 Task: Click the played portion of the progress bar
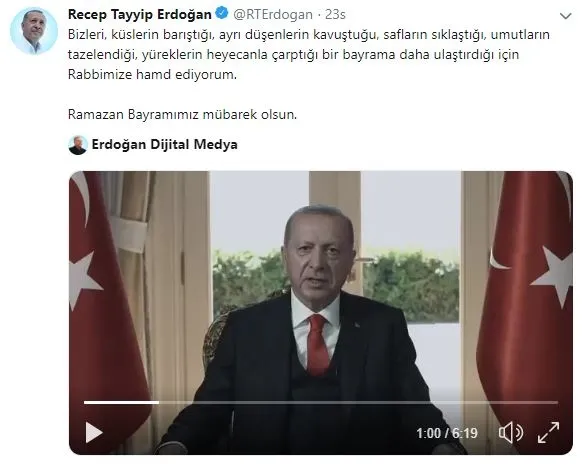(x=121, y=402)
